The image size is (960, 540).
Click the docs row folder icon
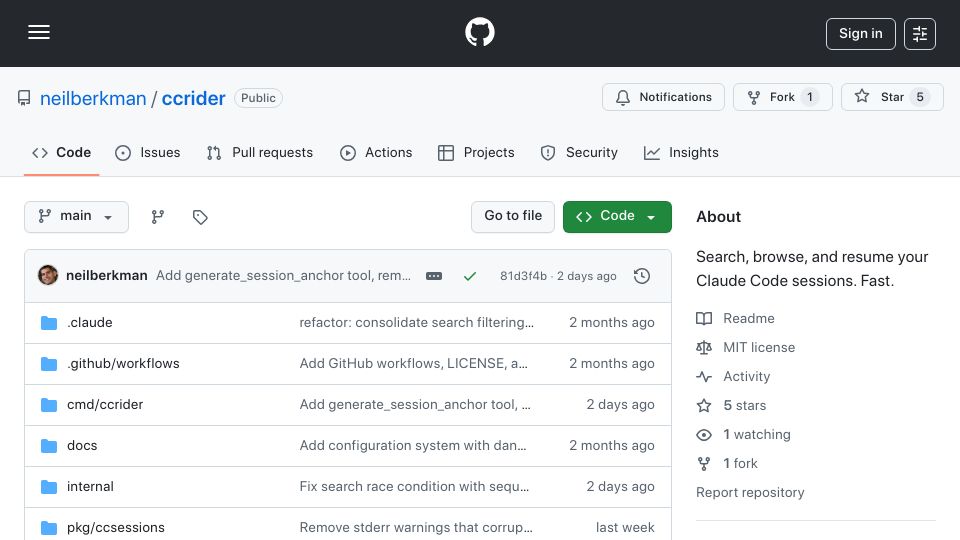tap(48, 446)
